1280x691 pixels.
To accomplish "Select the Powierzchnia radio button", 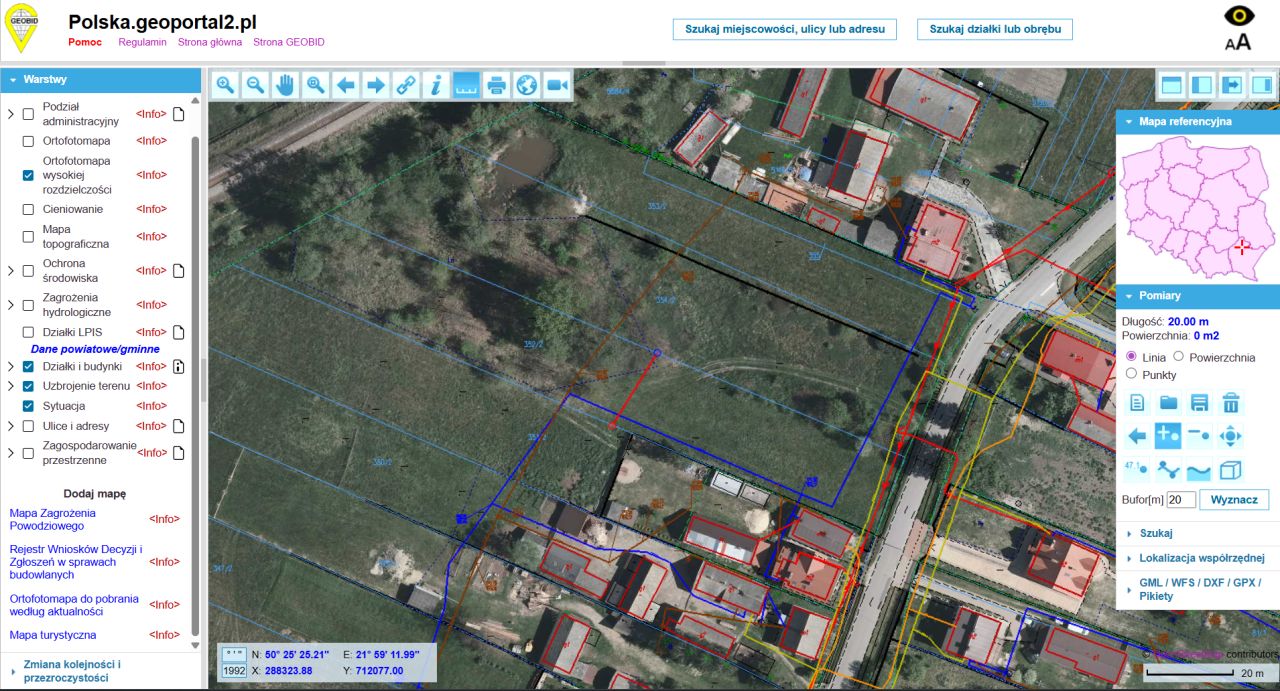I will click(1178, 356).
